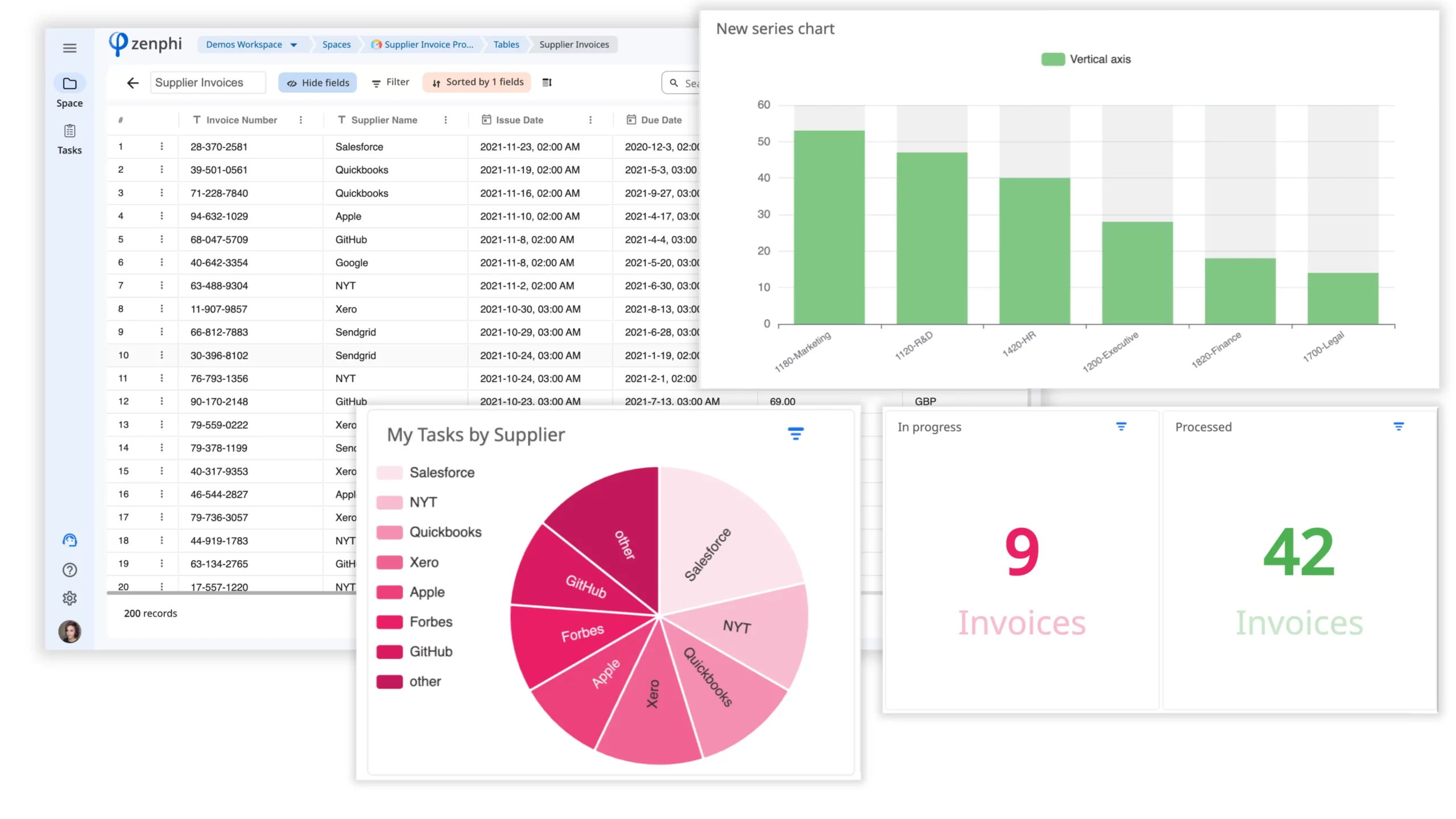Click the row height icon in toolbar
1456x819 pixels.
(x=547, y=82)
